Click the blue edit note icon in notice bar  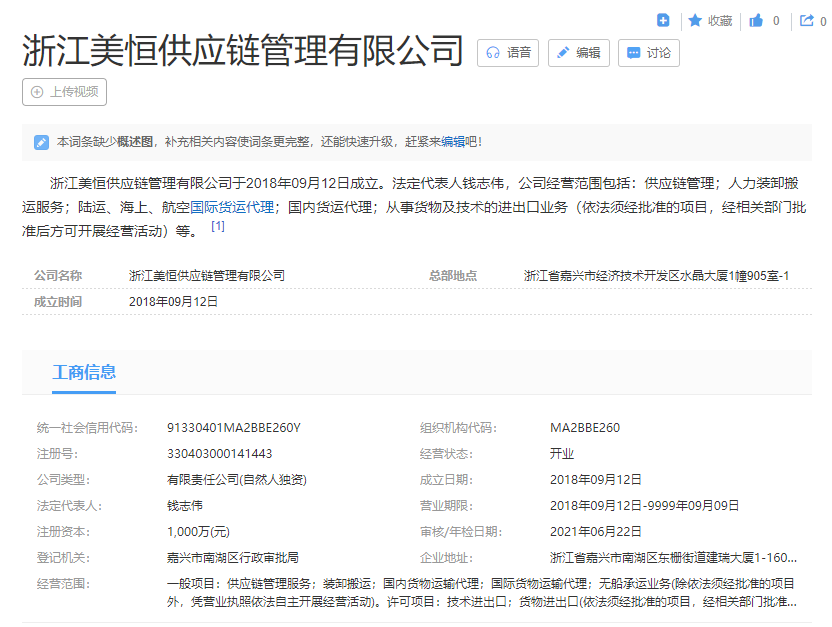[x=41, y=142]
